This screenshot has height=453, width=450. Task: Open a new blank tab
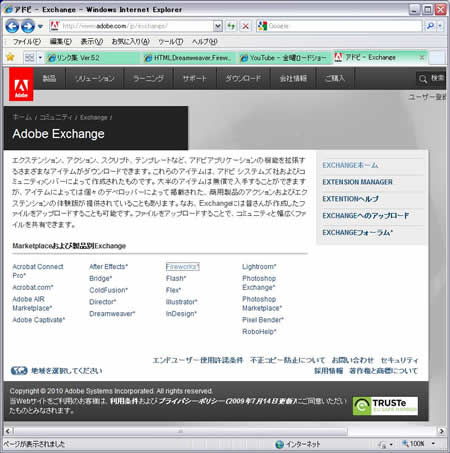click(437, 58)
